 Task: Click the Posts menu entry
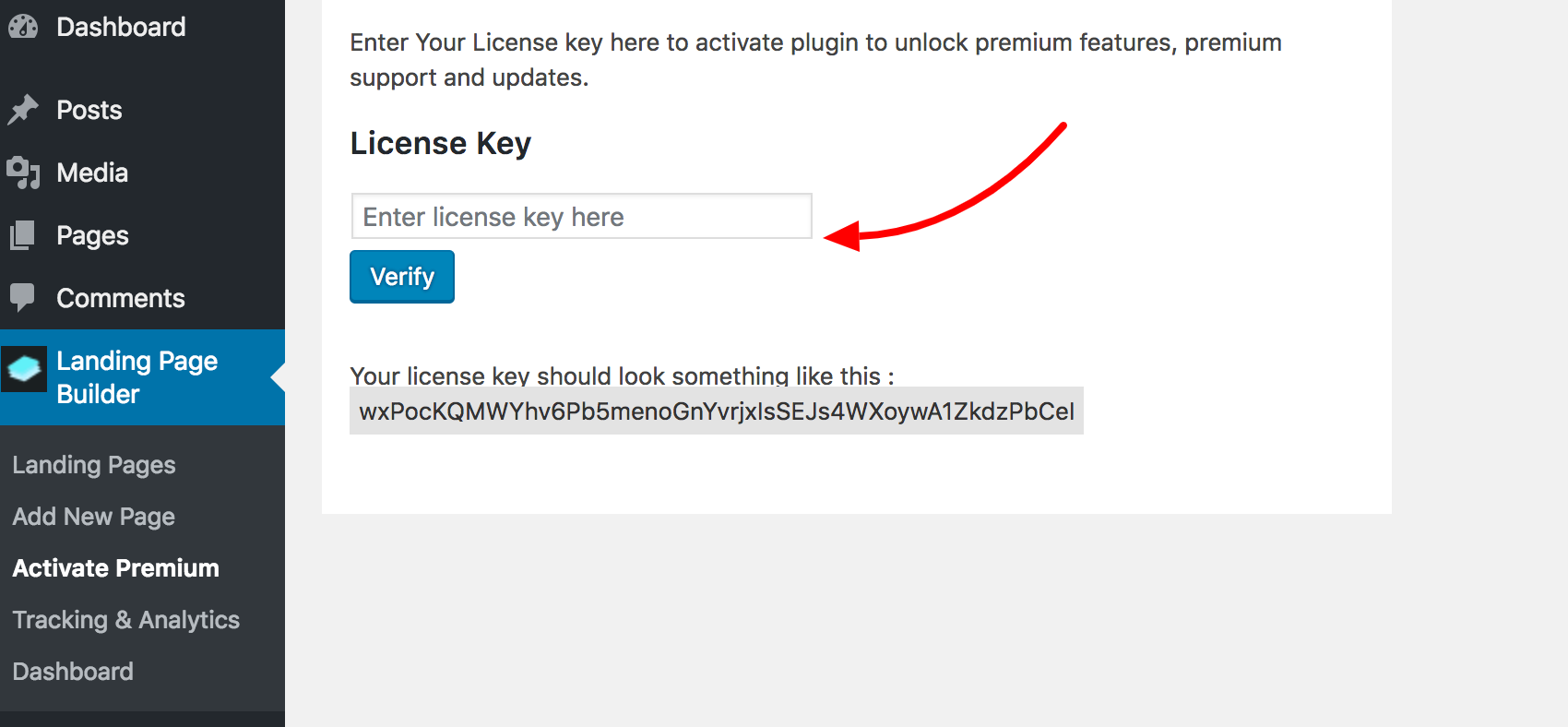[x=89, y=109]
